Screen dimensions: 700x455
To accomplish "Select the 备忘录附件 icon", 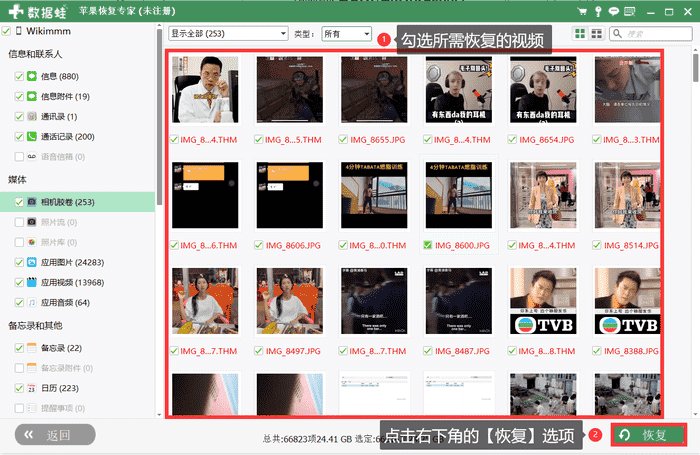I will 32,368.
